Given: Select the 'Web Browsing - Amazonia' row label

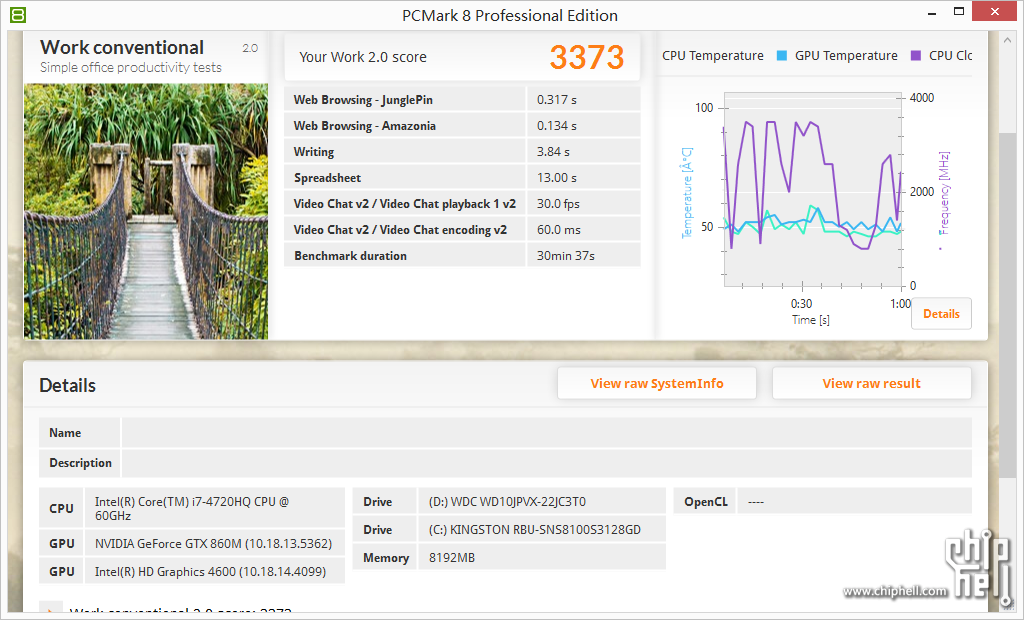Looking at the screenshot, I should click(x=364, y=126).
